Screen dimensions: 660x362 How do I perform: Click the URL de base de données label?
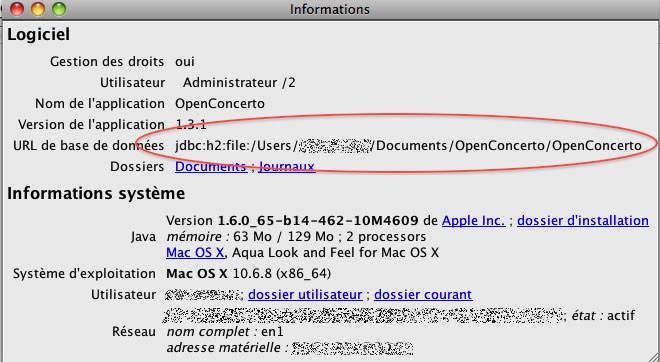point(88,146)
